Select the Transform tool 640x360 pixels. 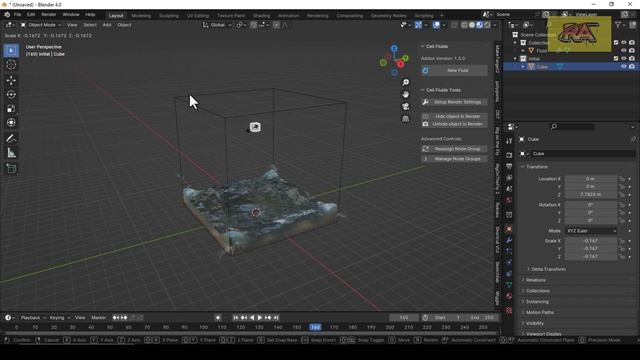pyautogui.click(x=11, y=122)
